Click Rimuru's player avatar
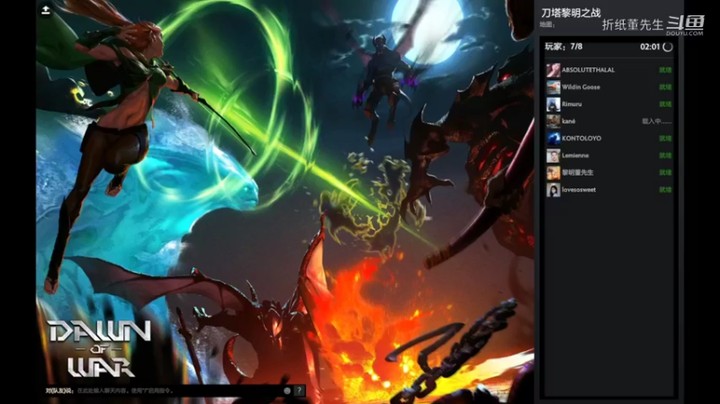Image resolution: width=720 pixels, height=404 pixels. (x=553, y=104)
